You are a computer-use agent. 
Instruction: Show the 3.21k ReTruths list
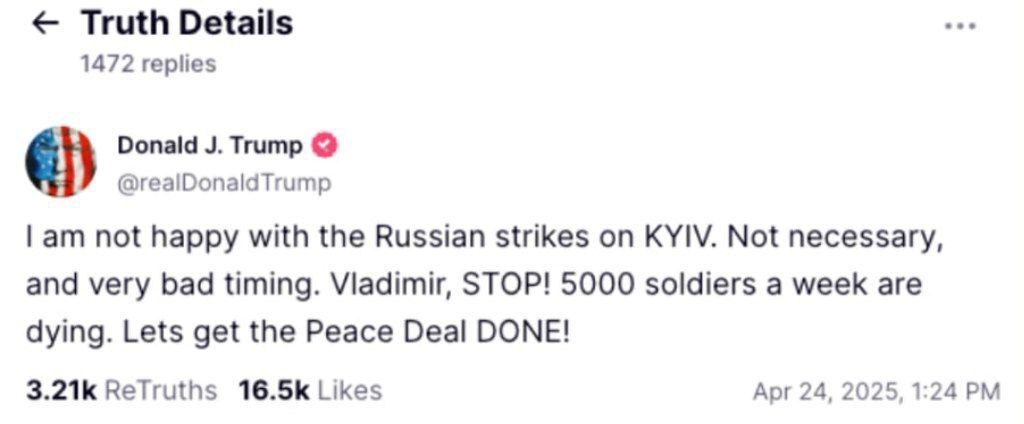click(121, 390)
